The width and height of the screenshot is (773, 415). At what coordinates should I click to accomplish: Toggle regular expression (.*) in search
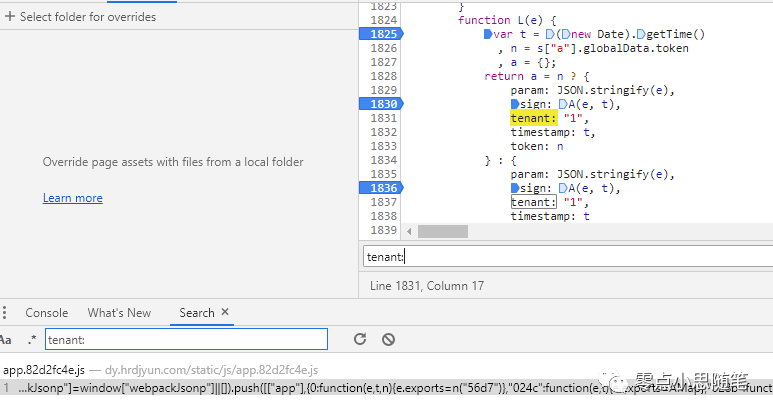coord(32,340)
